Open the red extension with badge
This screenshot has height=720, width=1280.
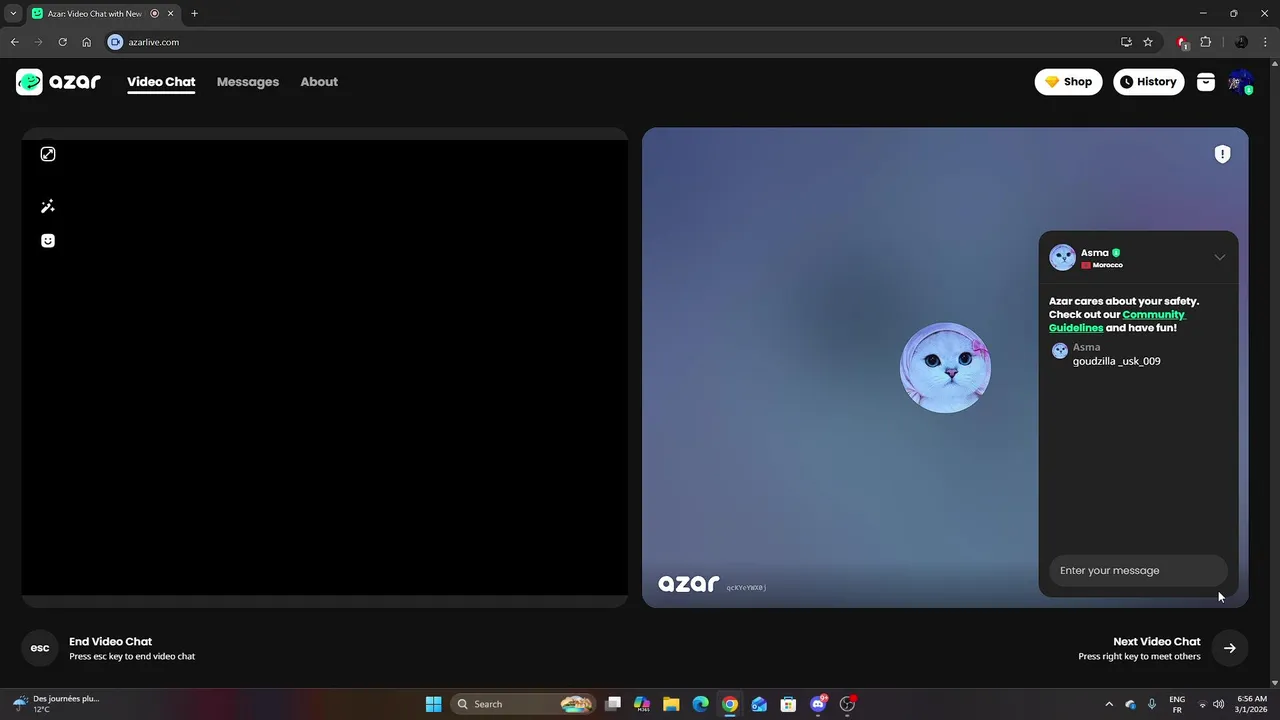1183,42
